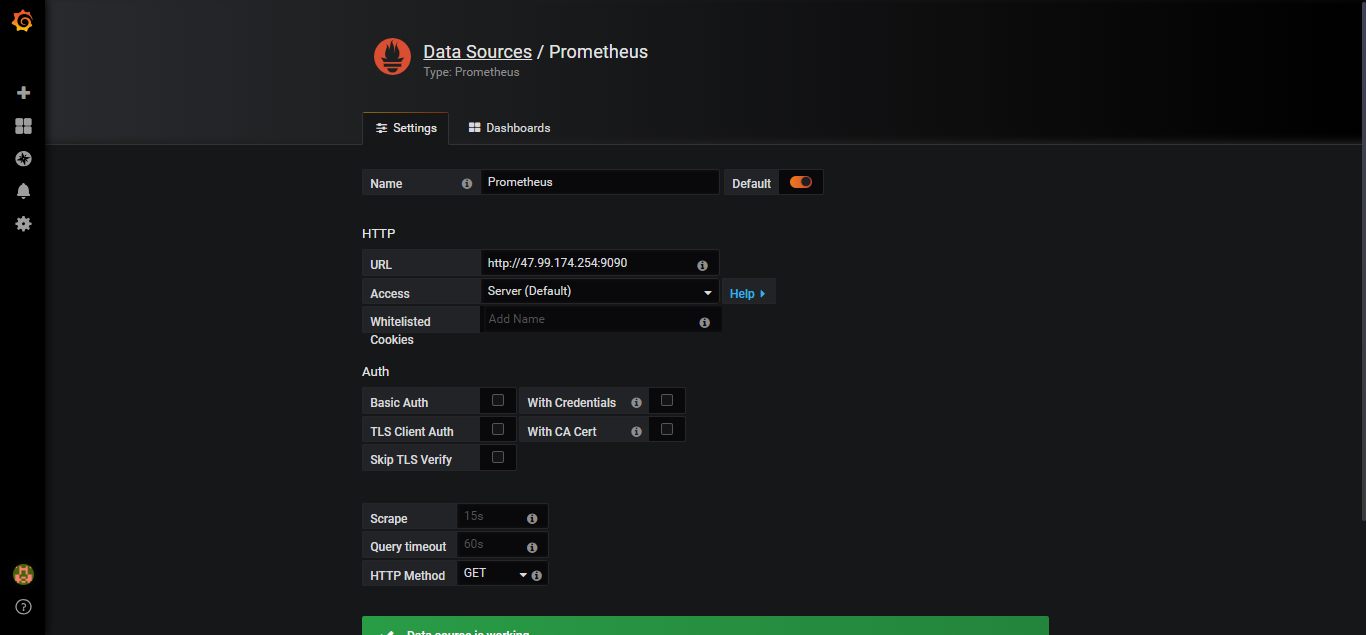Show the info tooltip for Scrape interval
Screen dimensions: 1366x635
532,519
